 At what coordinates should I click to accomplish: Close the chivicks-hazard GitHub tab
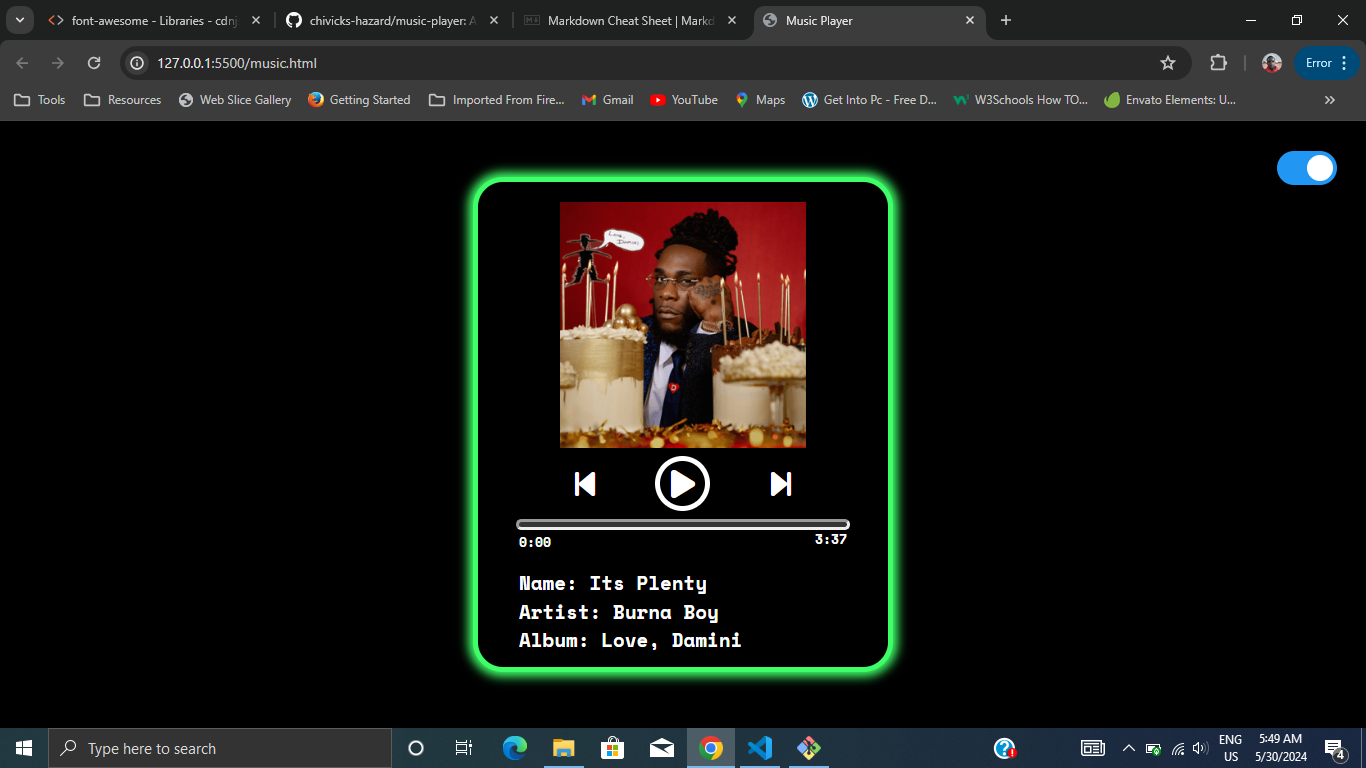pyautogui.click(x=493, y=20)
